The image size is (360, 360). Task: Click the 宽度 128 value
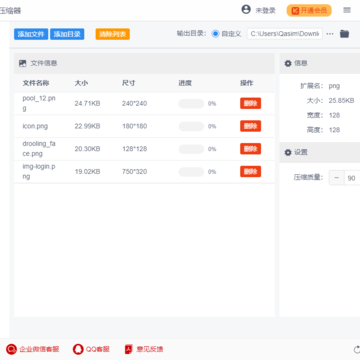click(334, 115)
